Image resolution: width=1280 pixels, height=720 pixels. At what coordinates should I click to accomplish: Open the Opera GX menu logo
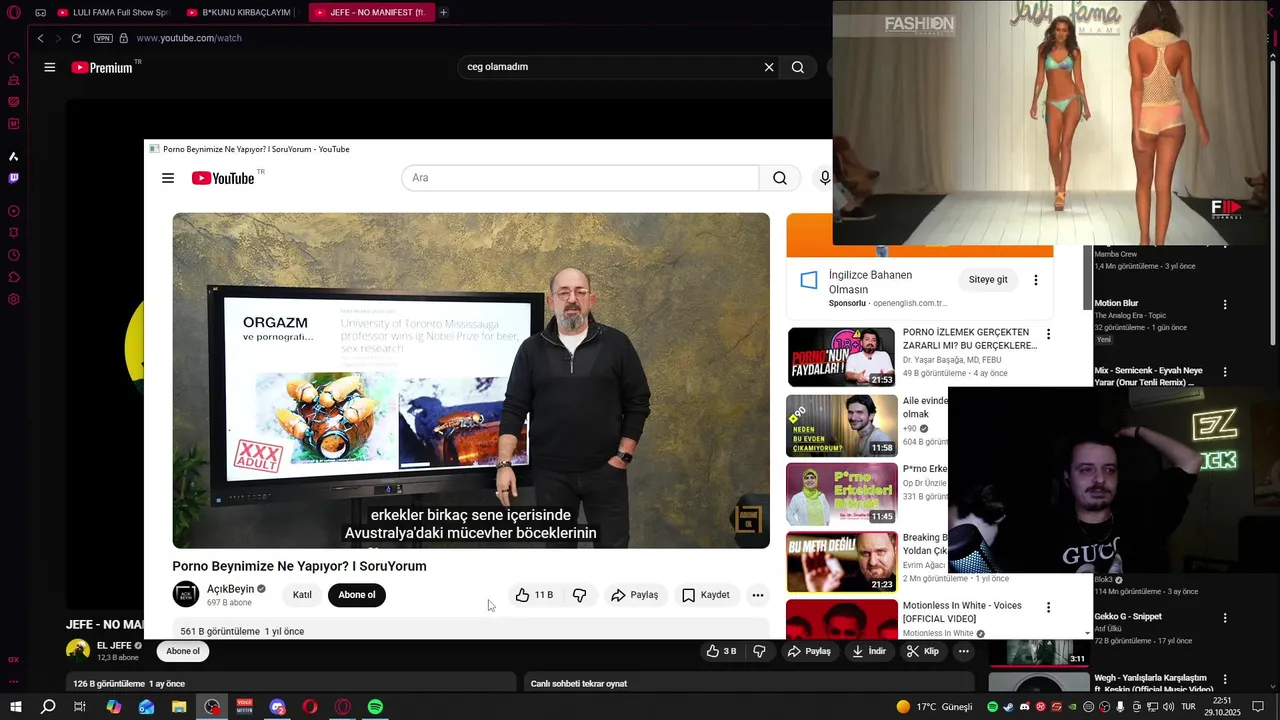pos(14,13)
